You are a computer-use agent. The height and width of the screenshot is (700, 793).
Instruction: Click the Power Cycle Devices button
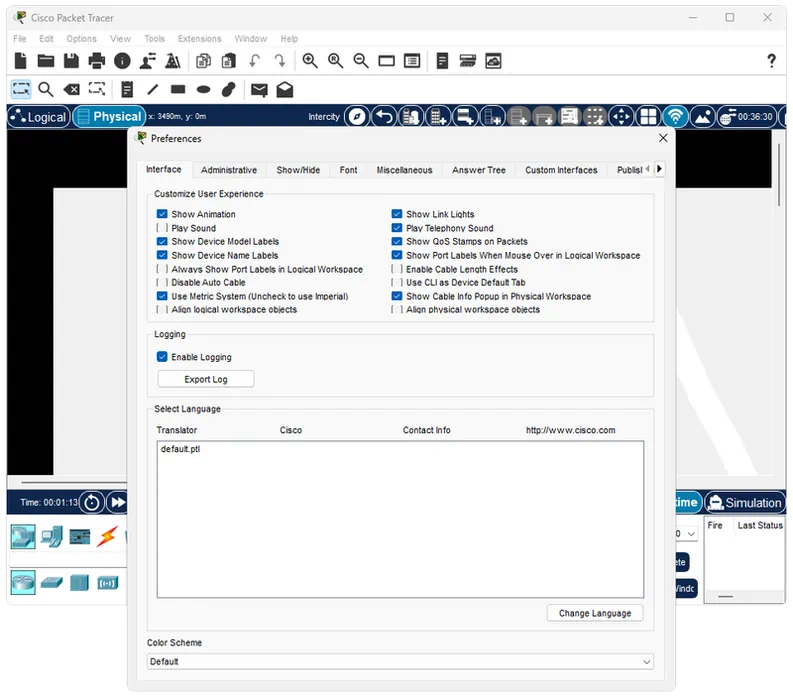(x=92, y=502)
